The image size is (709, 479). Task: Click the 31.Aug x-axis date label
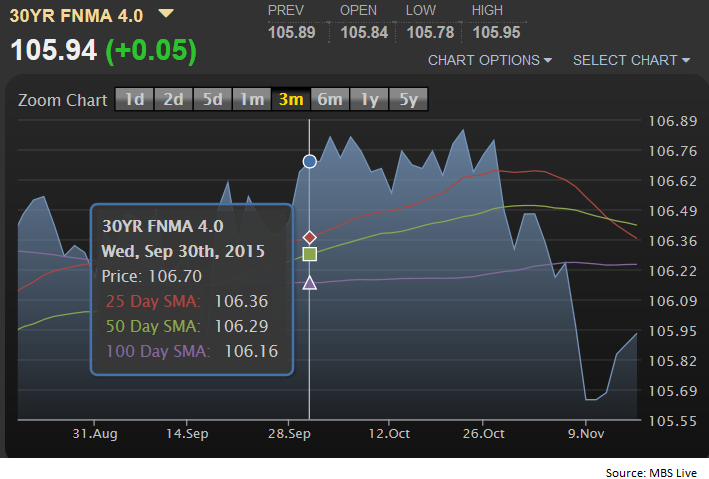click(x=95, y=433)
